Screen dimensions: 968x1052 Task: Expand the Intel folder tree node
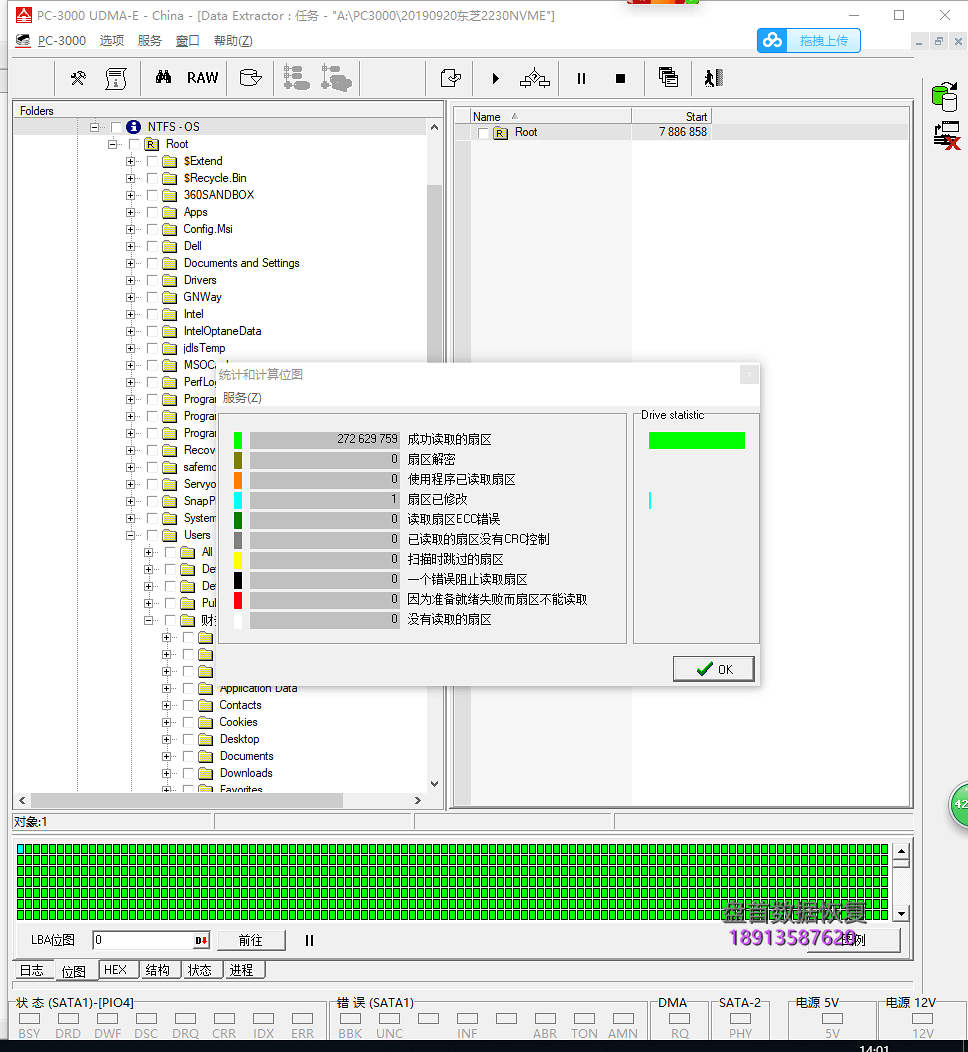130,314
